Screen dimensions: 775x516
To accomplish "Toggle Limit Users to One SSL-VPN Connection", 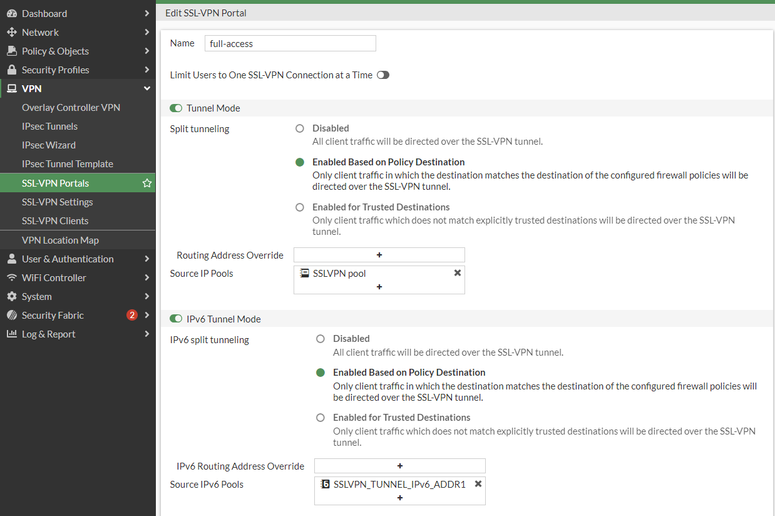I will (383, 75).
